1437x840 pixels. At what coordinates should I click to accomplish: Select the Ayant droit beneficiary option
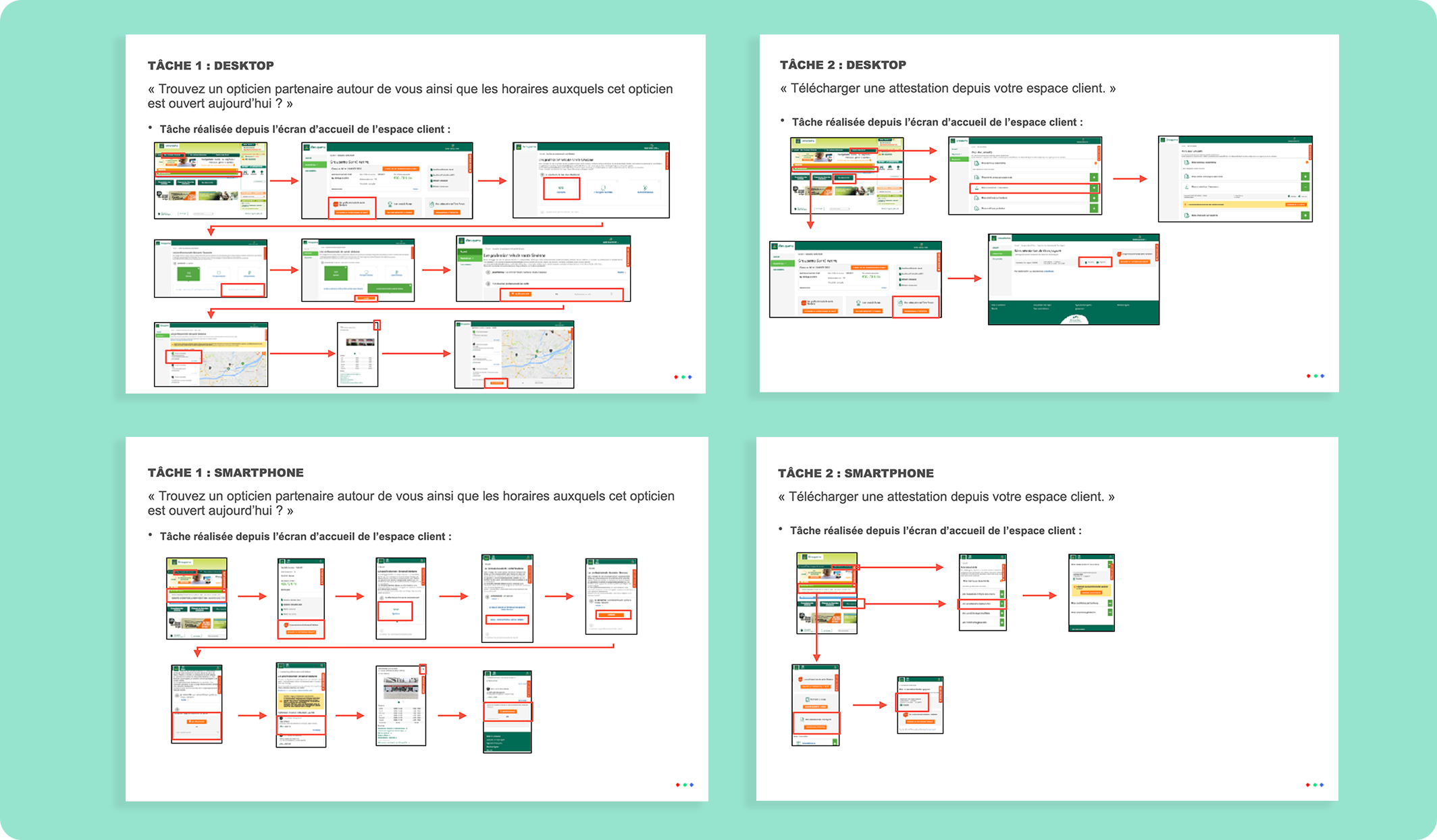[x=1099, y=262]
